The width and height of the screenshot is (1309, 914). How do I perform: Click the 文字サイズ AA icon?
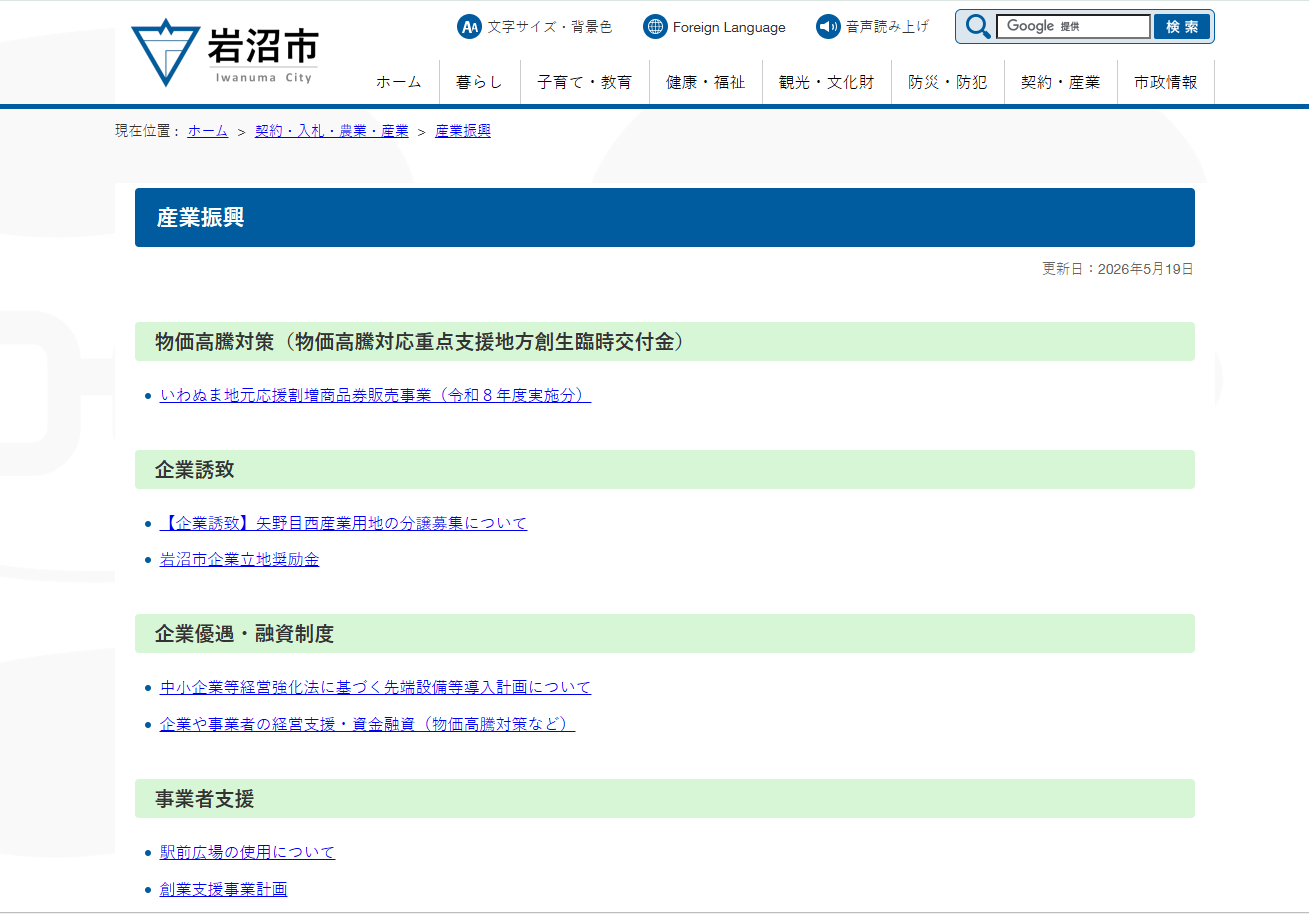point(469,27)
